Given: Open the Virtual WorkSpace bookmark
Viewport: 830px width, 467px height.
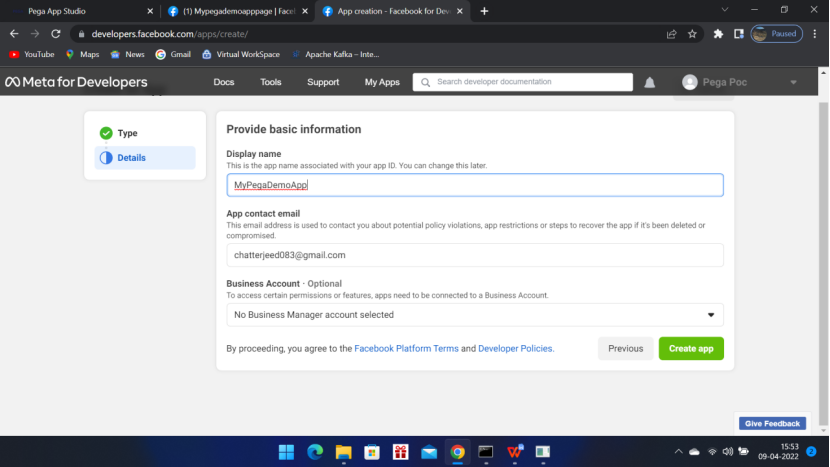Looking at the screenshot, I should click(241, 55).
